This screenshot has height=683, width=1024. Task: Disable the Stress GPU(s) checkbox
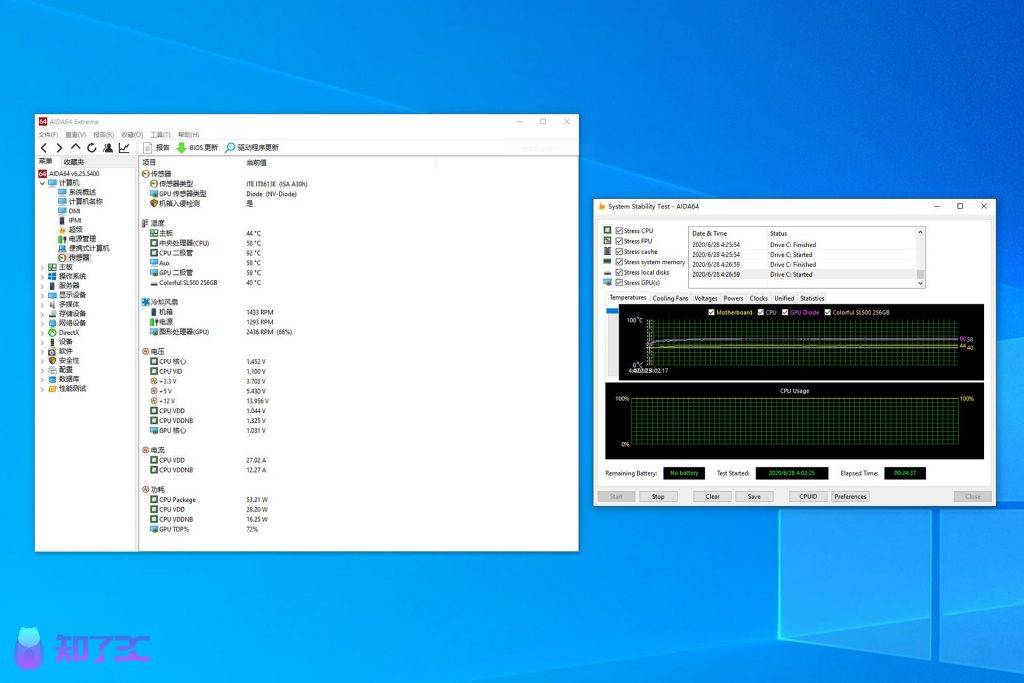(619, 283)
